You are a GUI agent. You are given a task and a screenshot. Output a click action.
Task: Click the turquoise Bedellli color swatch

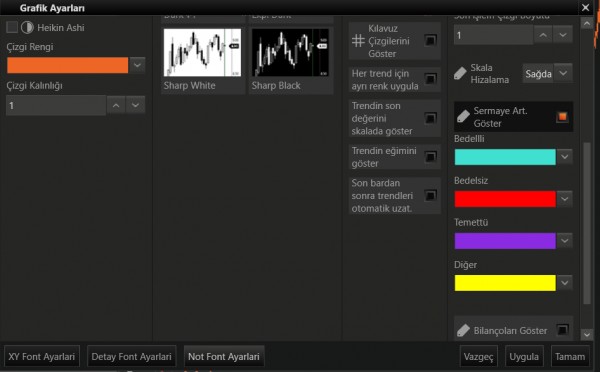505,157
